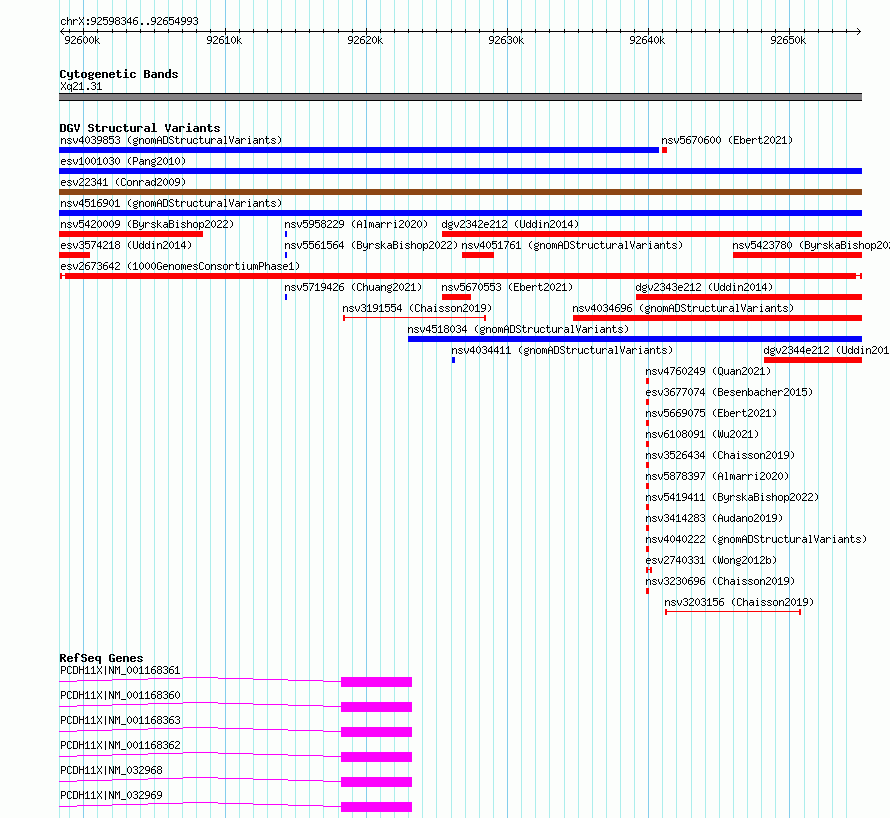Open nsv4516901 gnomADStructuralVariants label

[171, 203]
